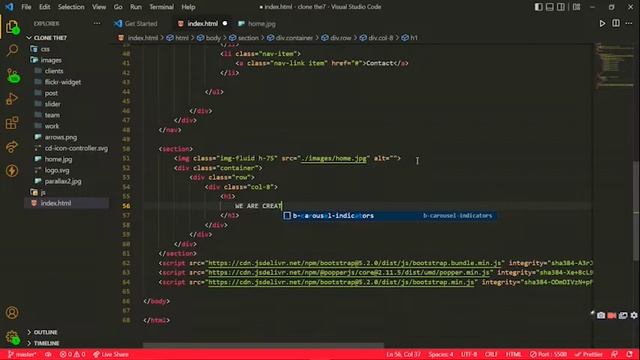Open Customize Layout icon

[576, 7]
